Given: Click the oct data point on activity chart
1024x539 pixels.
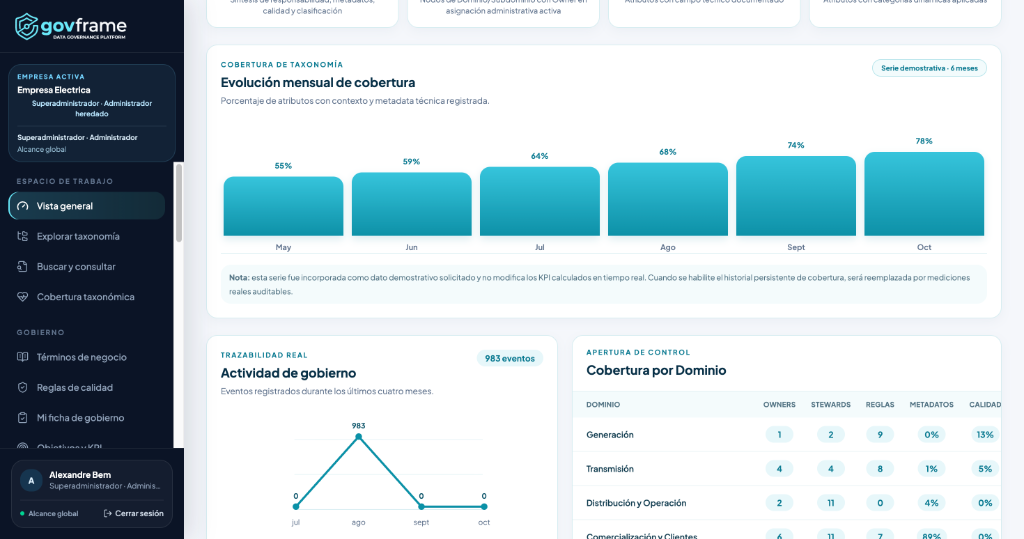Looking at the screenshot, I should [x=484, y=506].
